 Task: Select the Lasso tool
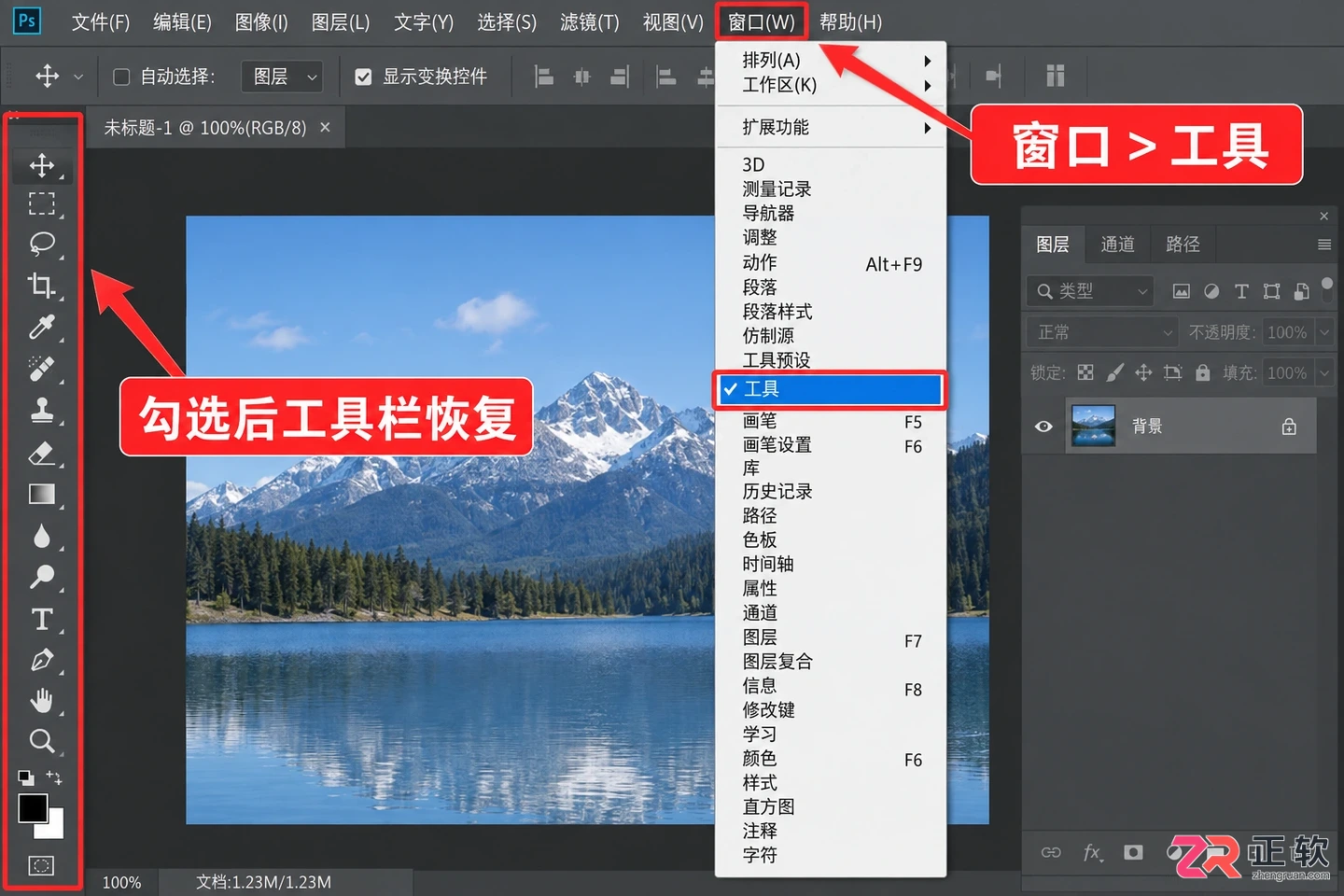(41, 244)
